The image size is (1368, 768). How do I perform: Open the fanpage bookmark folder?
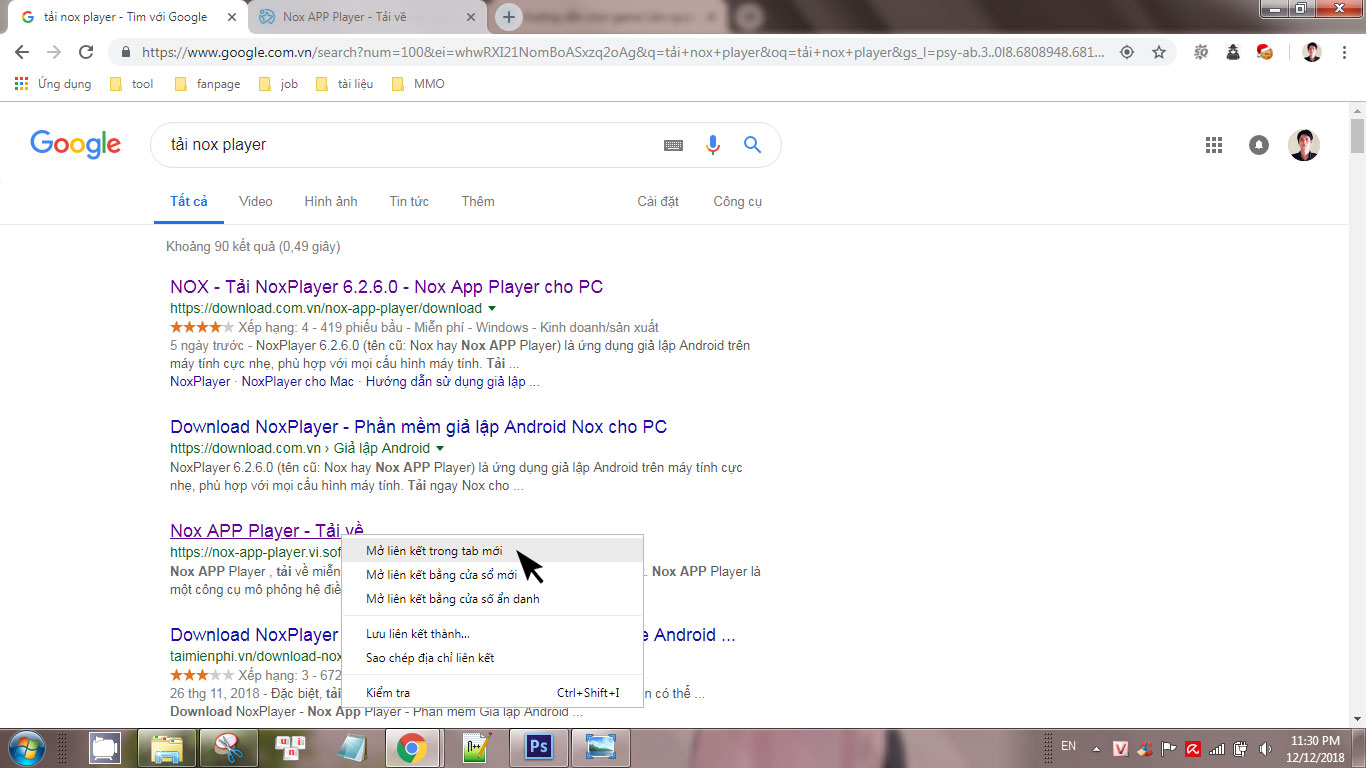click(x=207, y=84)
